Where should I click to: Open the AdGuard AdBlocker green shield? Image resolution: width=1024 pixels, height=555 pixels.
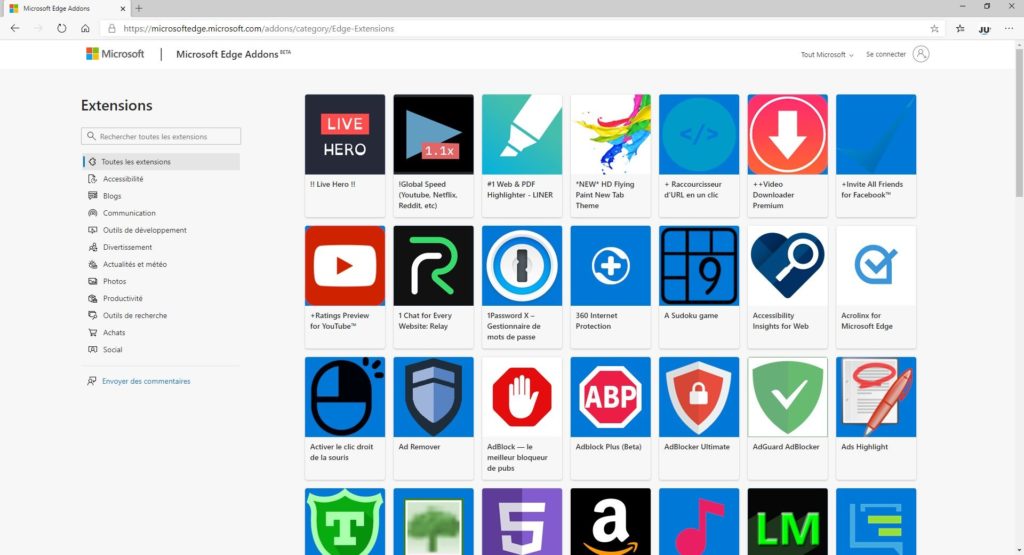point(788,397)
